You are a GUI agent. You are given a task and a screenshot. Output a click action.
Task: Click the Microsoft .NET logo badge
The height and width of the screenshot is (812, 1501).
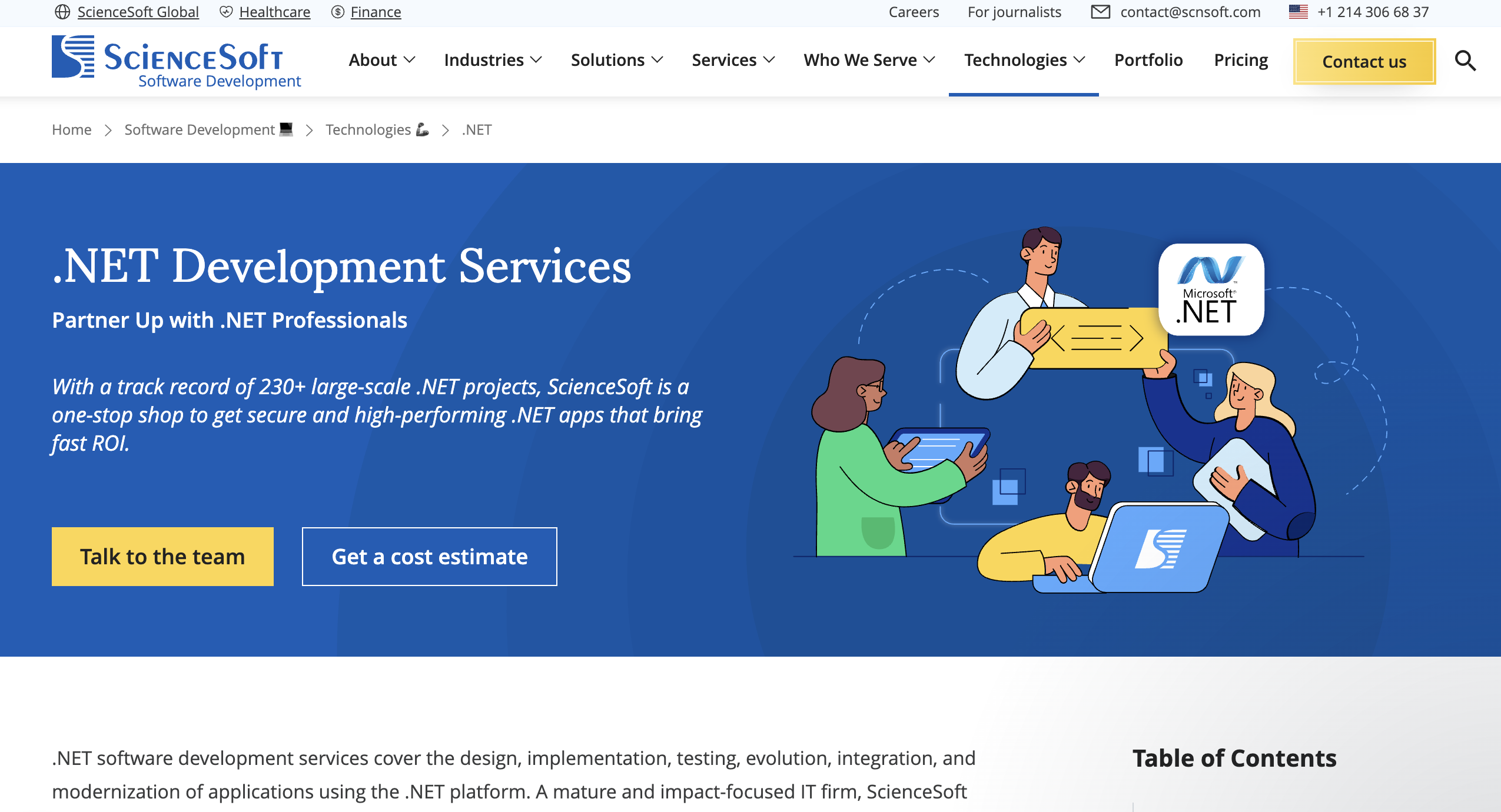click(1211, 289)
